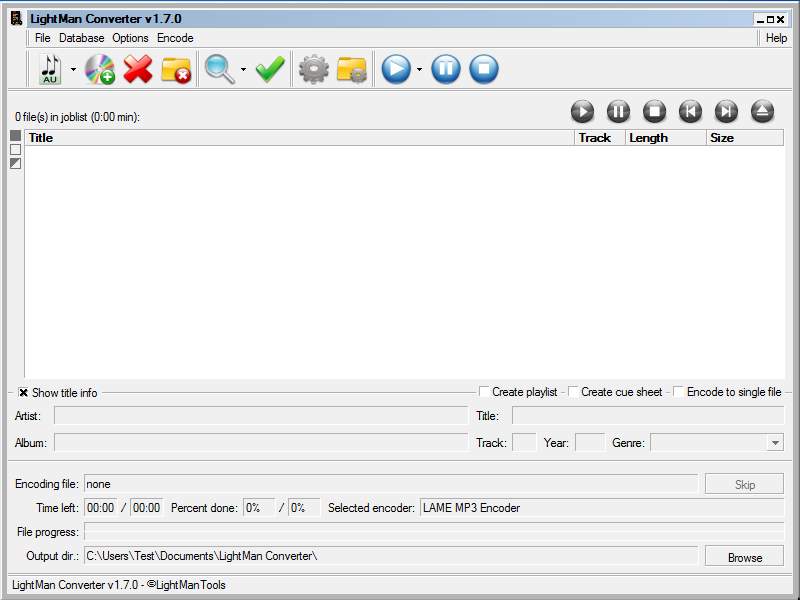Click the green checkmark submit icon
800x600 pixels.
[x=270, y=69]
